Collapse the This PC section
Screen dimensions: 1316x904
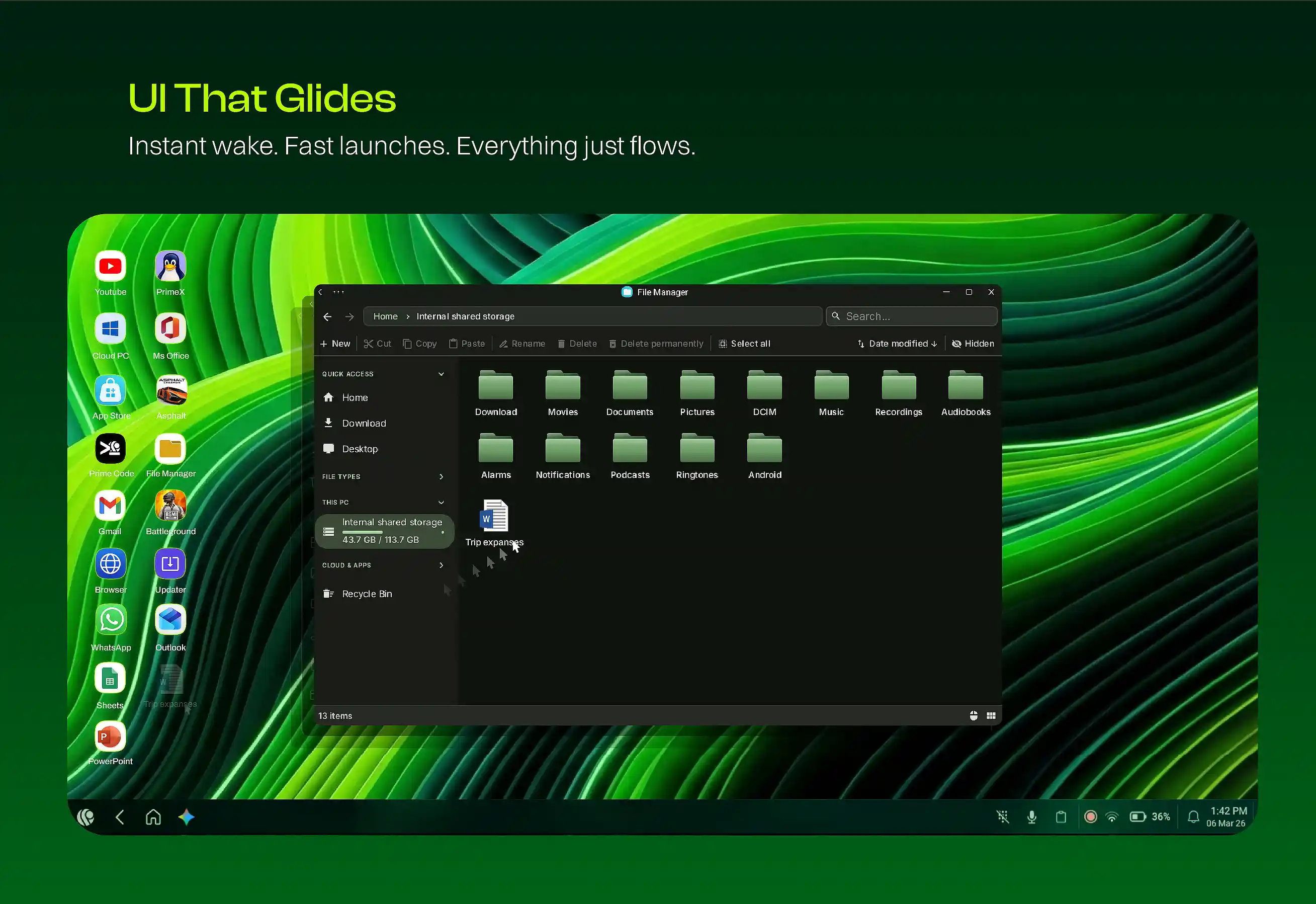441,503
